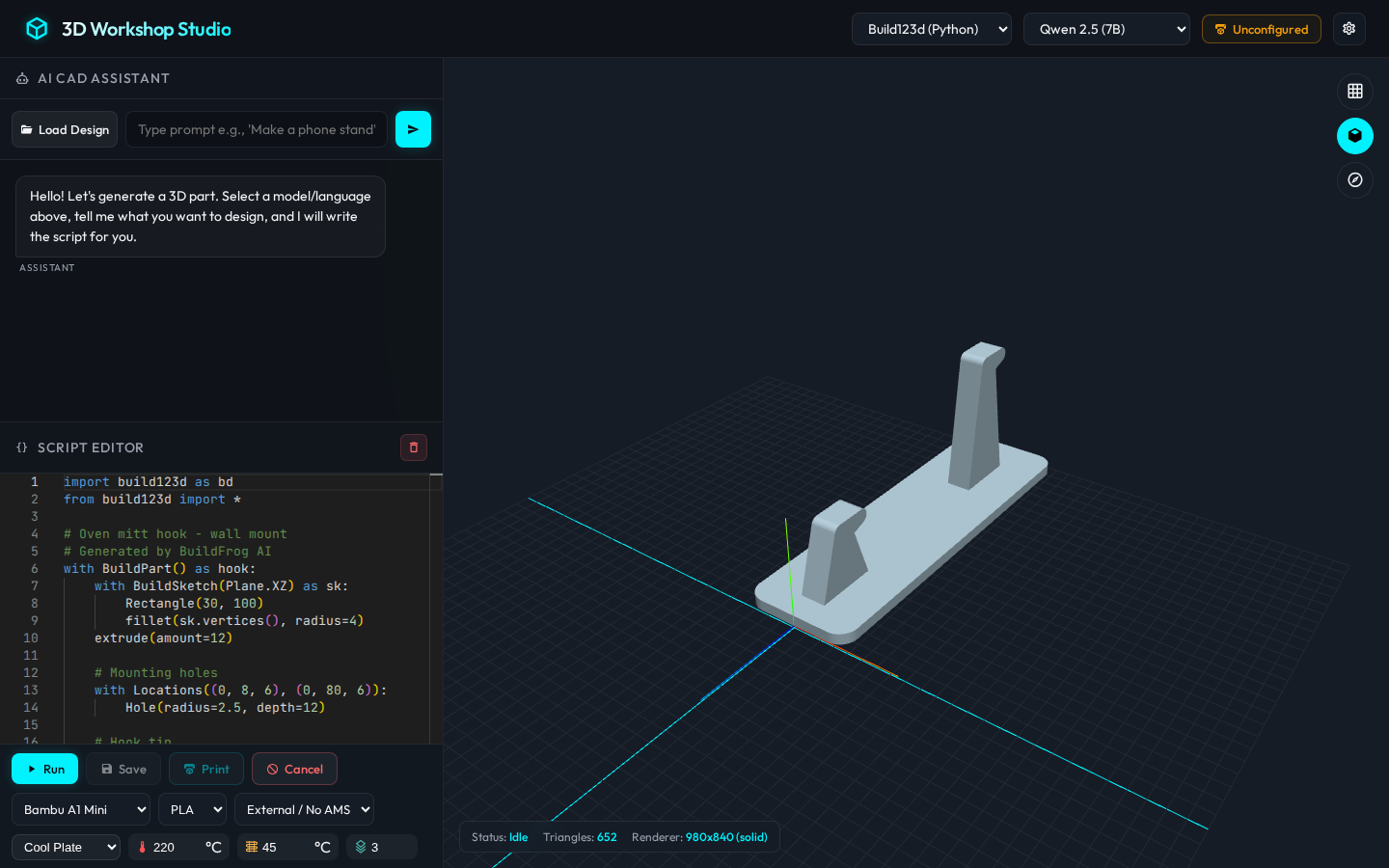Click the 'Triangles: 652' status text
This screenshot has width=1389, height=868.
point(580,837)
